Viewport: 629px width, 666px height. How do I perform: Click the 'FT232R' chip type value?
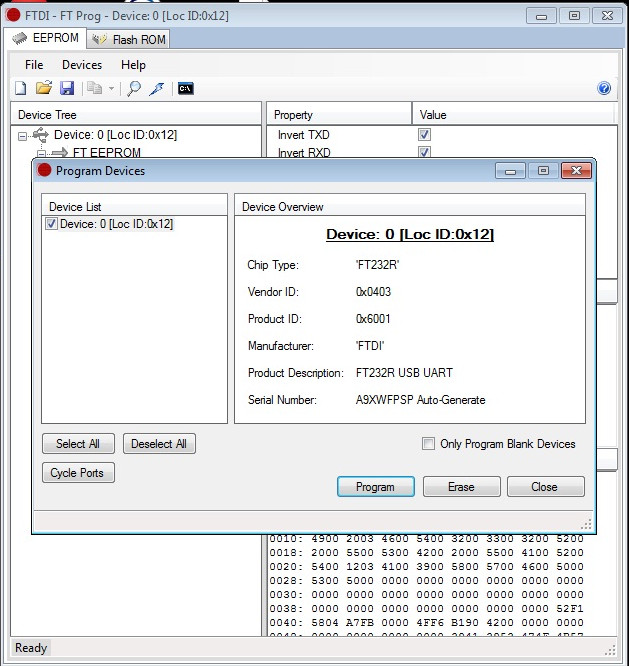[x=377, y=265]
